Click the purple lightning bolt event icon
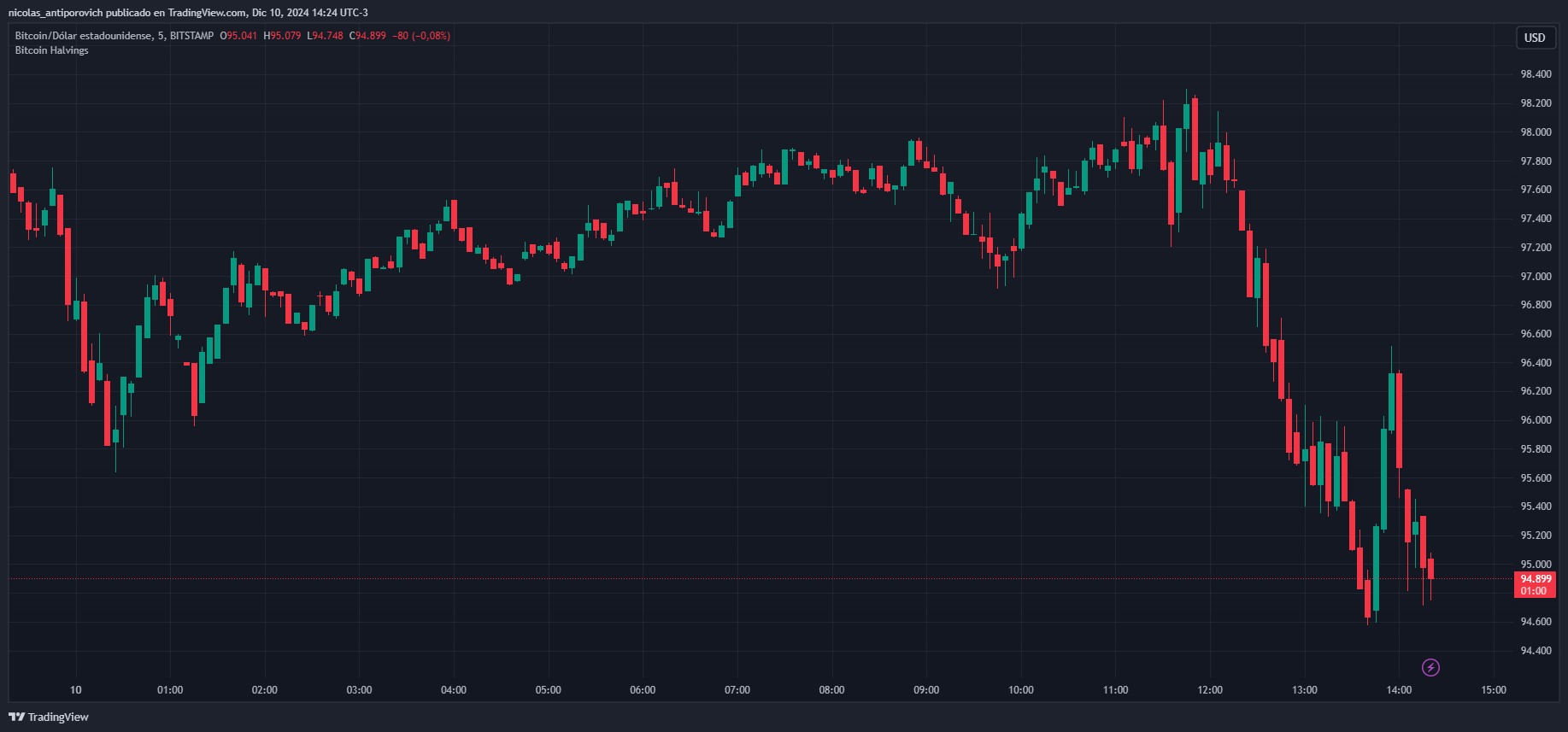This screenshot has width=1568, height=732. (x=1430, y=667)
